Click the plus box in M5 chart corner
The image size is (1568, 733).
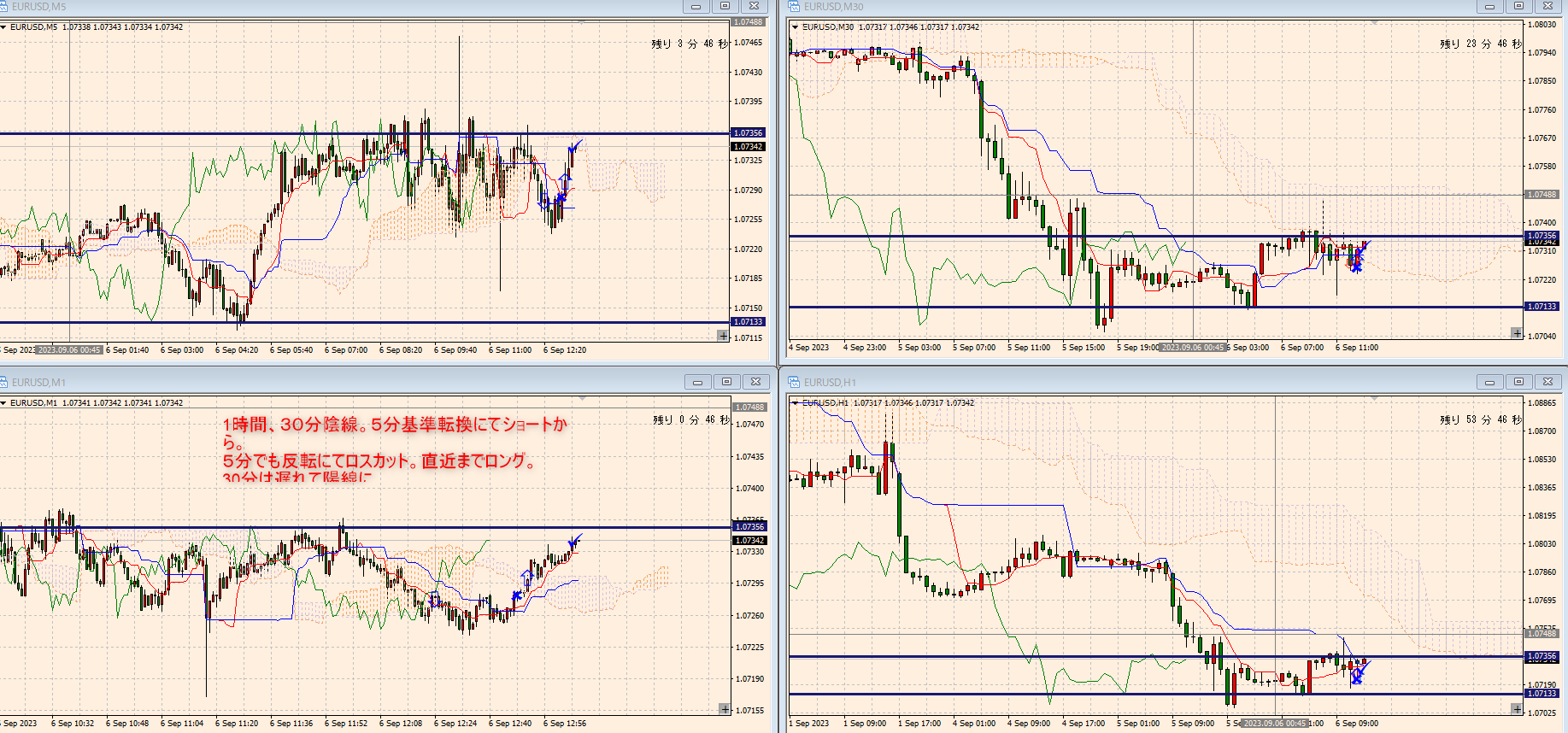[x=723, y=336]
